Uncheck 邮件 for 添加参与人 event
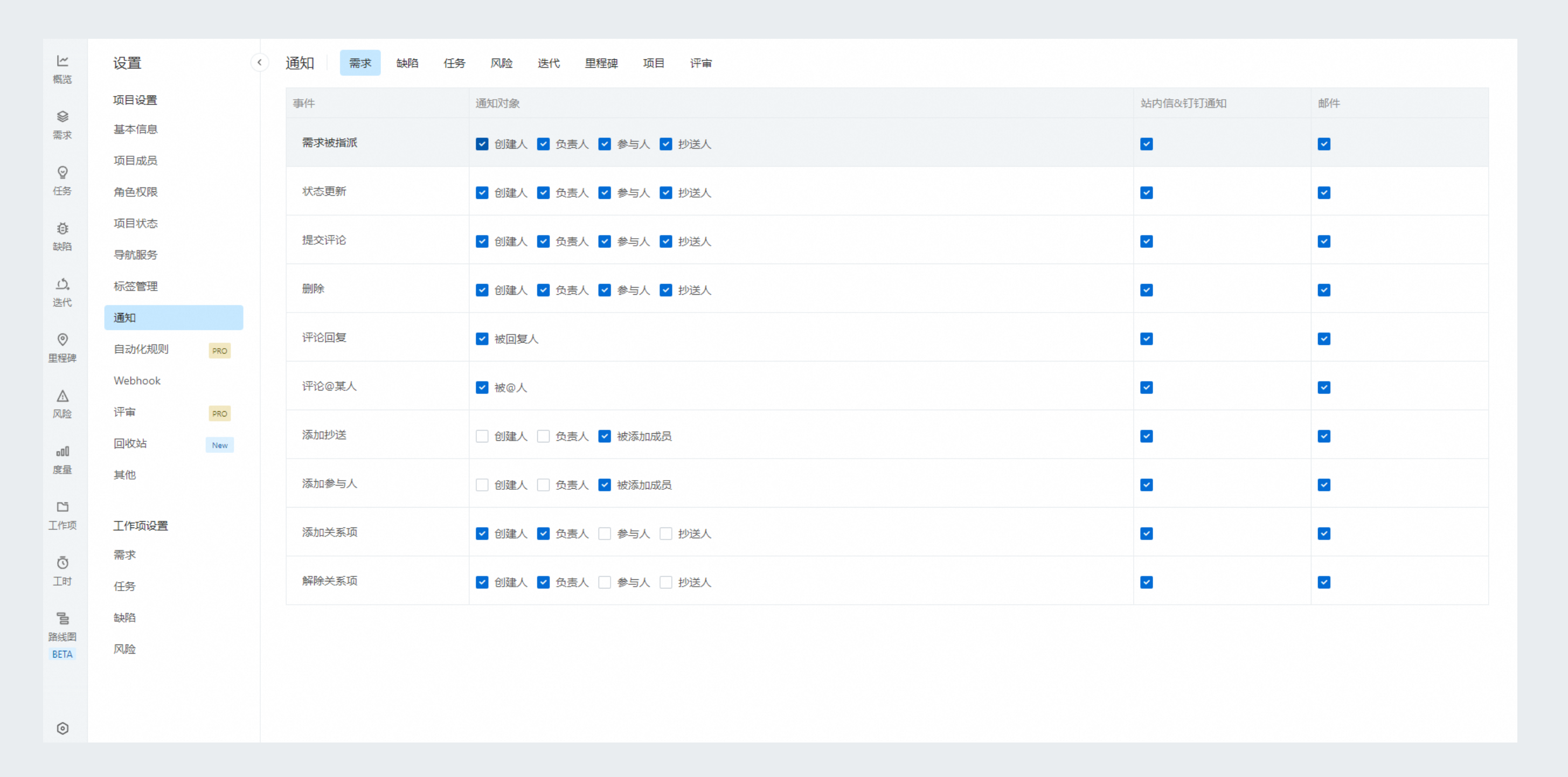1568x777 pixels. 1324,485
